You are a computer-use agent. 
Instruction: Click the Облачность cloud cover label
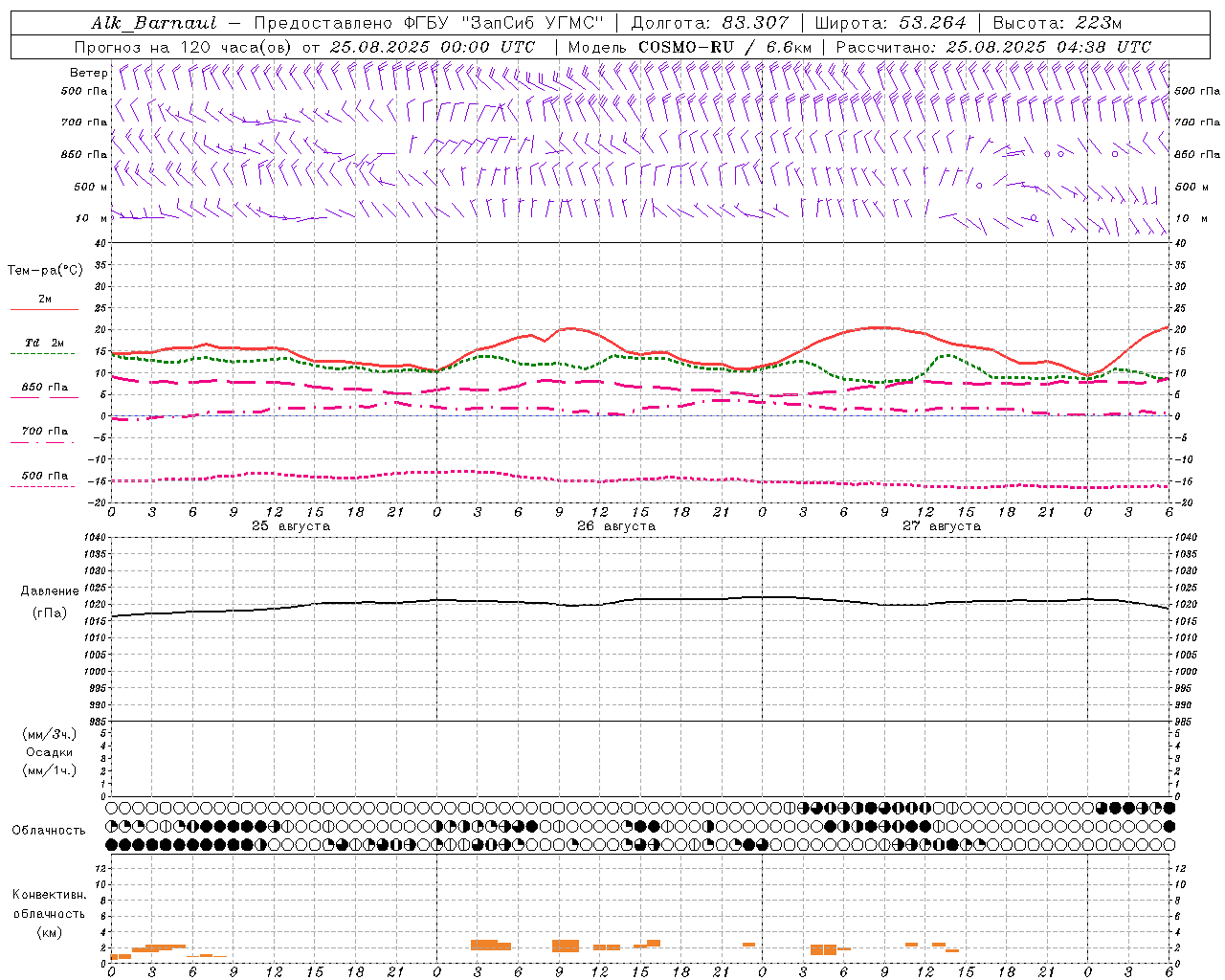(x=49, y=831)
